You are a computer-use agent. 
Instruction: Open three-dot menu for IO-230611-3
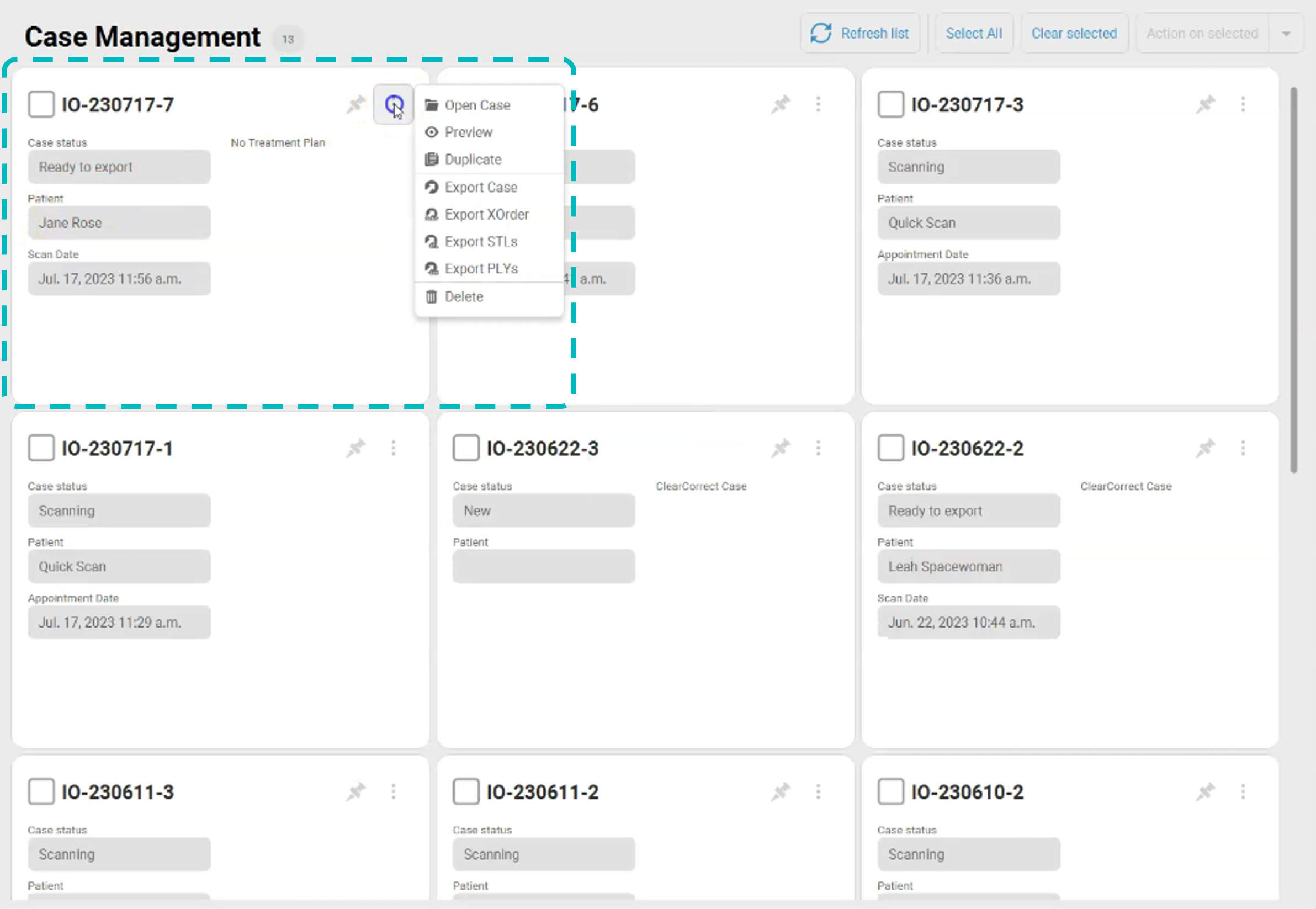(393, 791)
